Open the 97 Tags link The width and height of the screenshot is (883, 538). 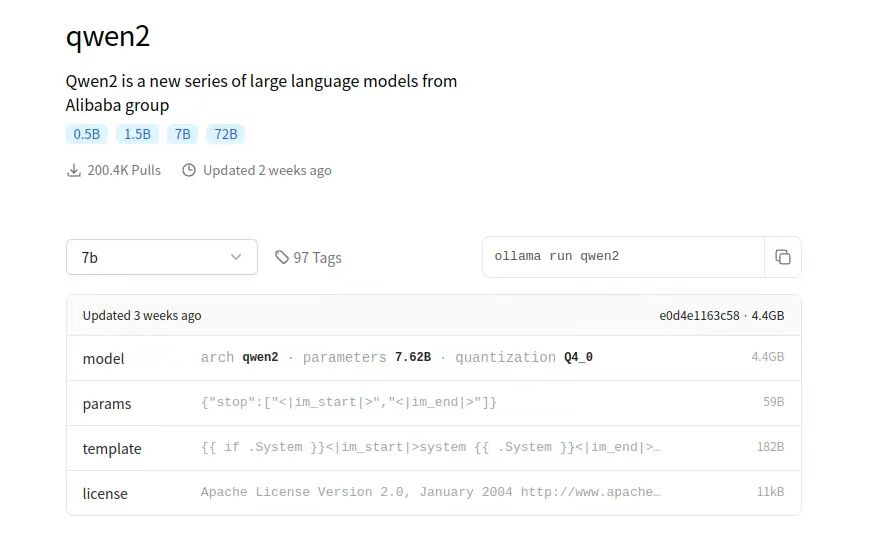(308, 257)
